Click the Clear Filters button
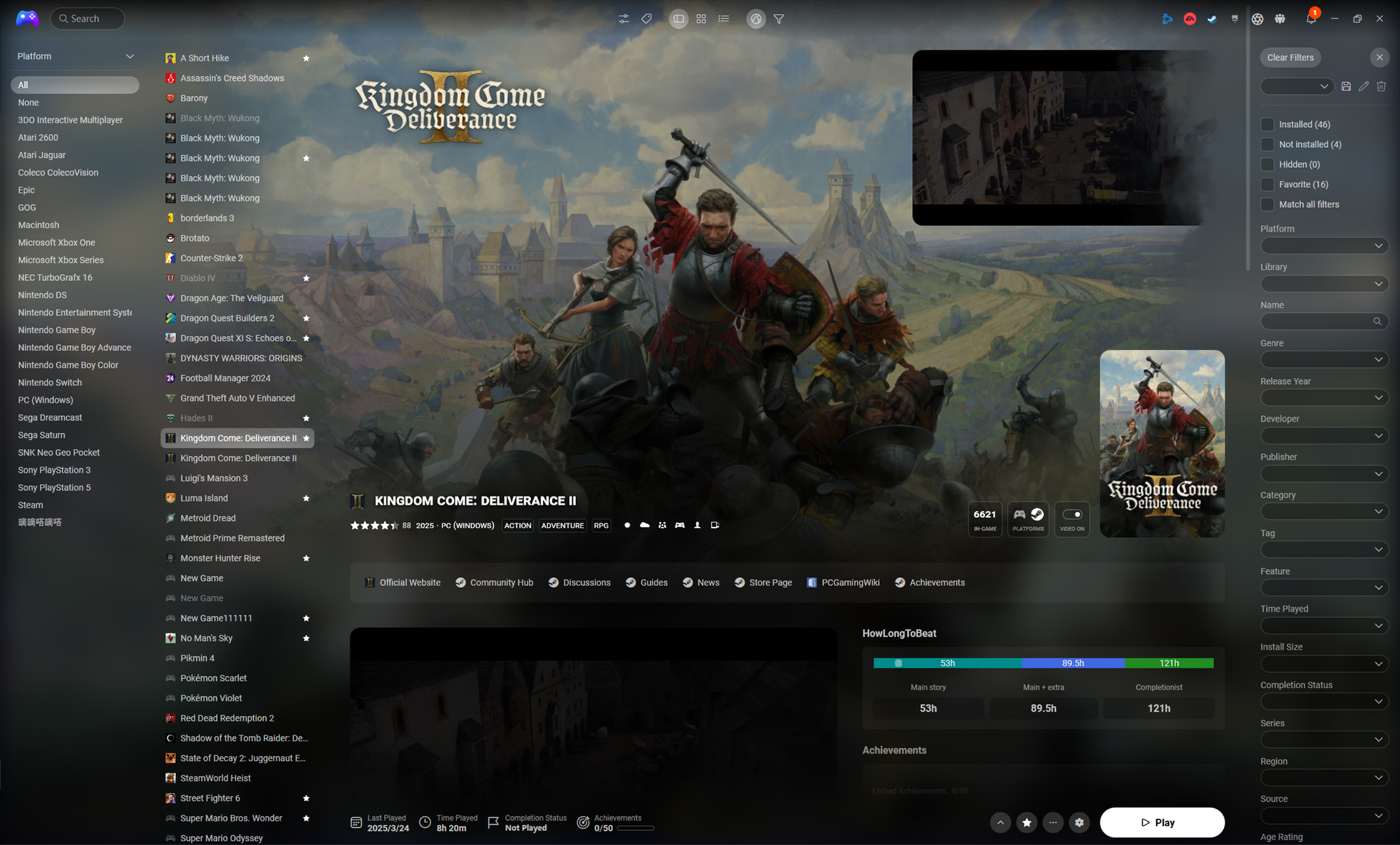The image size is (1400, 845). (1290, 57)
